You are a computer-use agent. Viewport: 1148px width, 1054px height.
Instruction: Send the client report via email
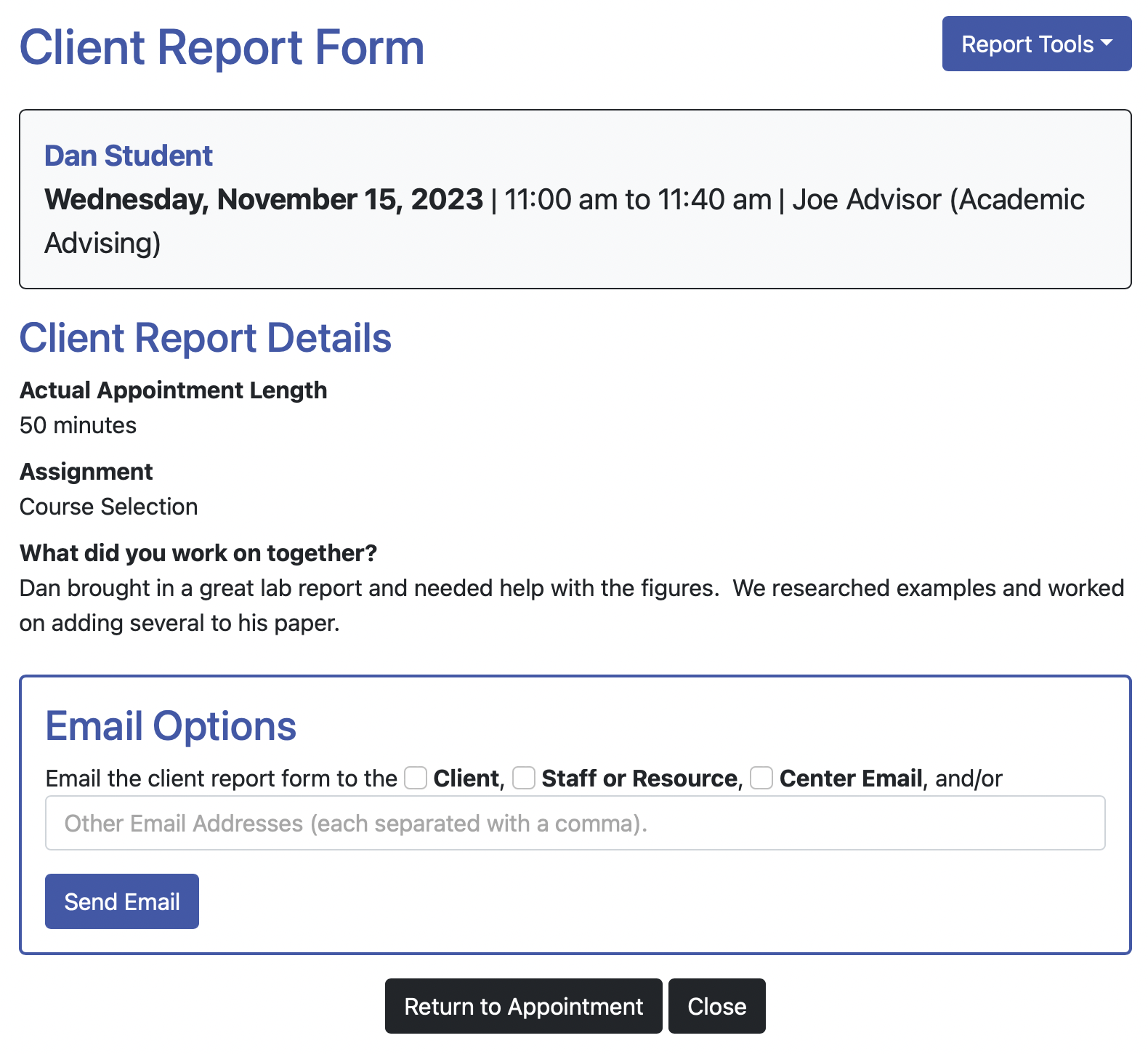[x=121, y=901]
